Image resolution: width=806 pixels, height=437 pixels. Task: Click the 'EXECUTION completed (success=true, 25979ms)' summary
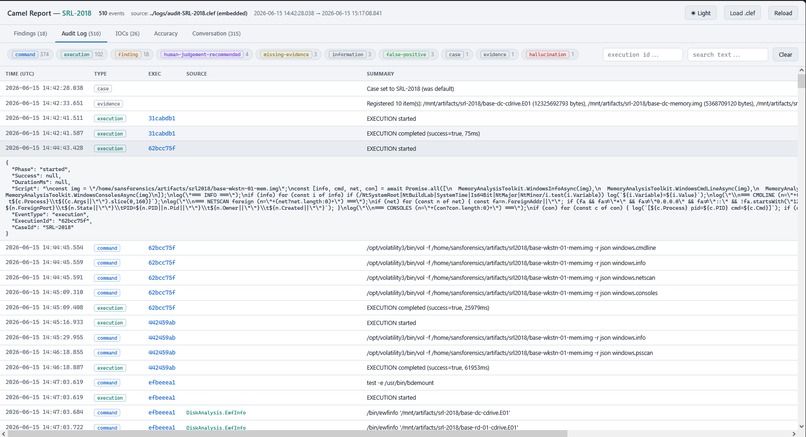coord(428,308)
